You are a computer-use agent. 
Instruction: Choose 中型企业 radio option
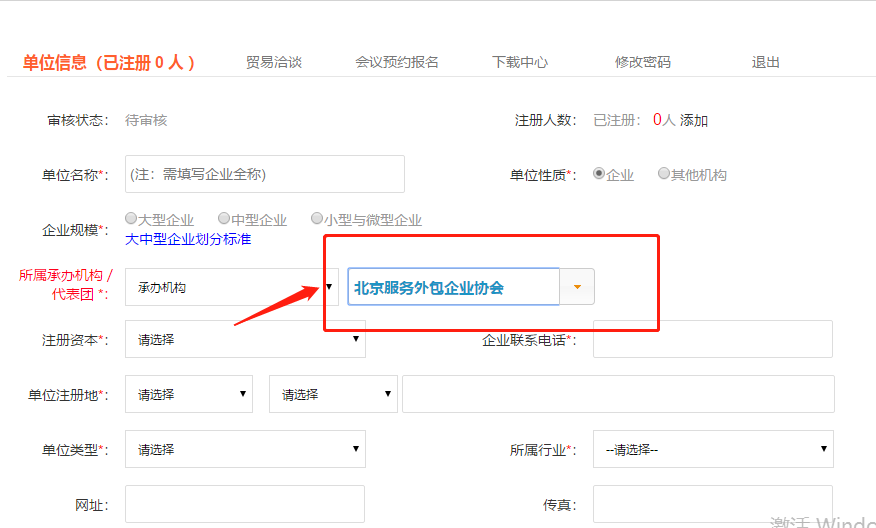click(x=223, y=218)
